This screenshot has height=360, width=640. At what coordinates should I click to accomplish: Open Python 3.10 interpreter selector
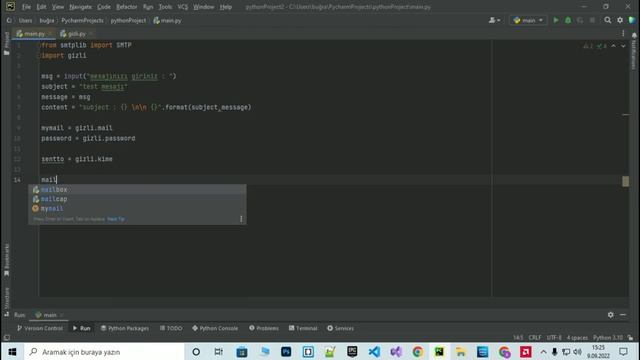[608, 338]
